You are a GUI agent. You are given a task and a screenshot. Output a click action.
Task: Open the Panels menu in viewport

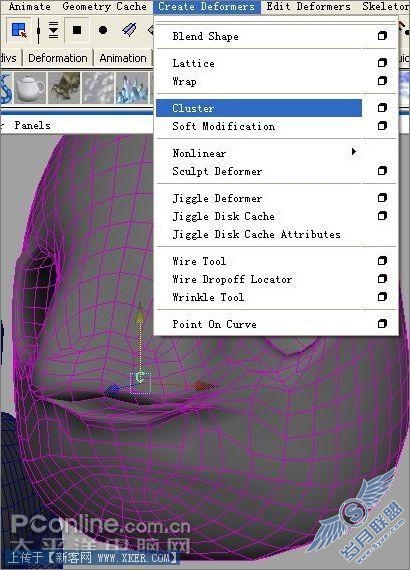tap(32, 125)
